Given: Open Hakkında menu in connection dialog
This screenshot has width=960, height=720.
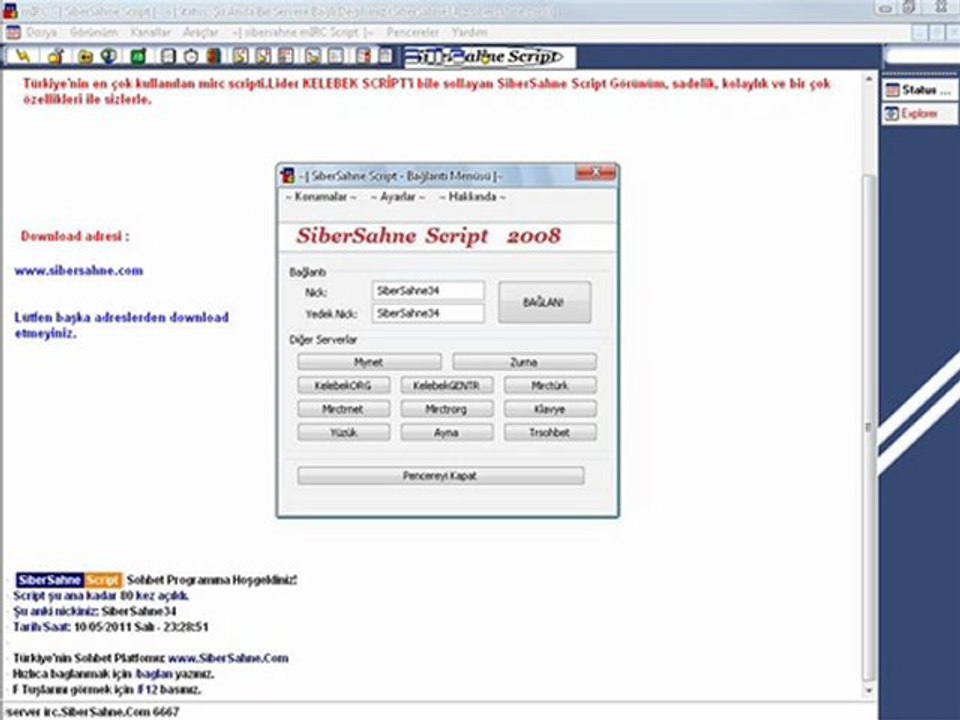Looking at the screenshot, I should click(x=472, y=197).
